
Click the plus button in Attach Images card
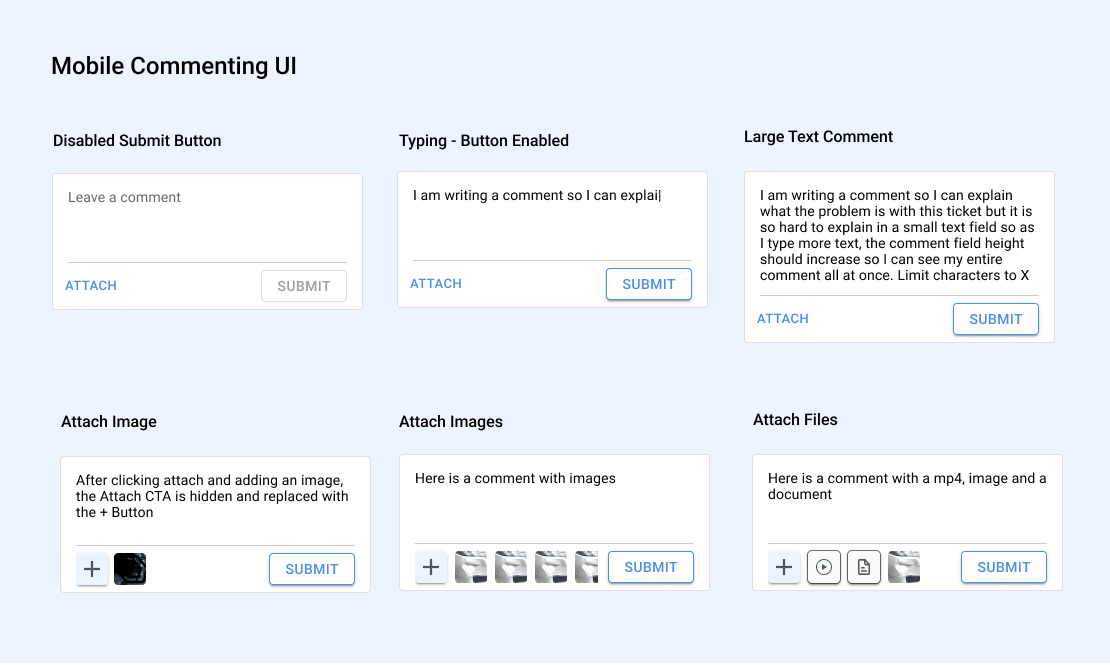pyautogui.click(x=431, y=567)
